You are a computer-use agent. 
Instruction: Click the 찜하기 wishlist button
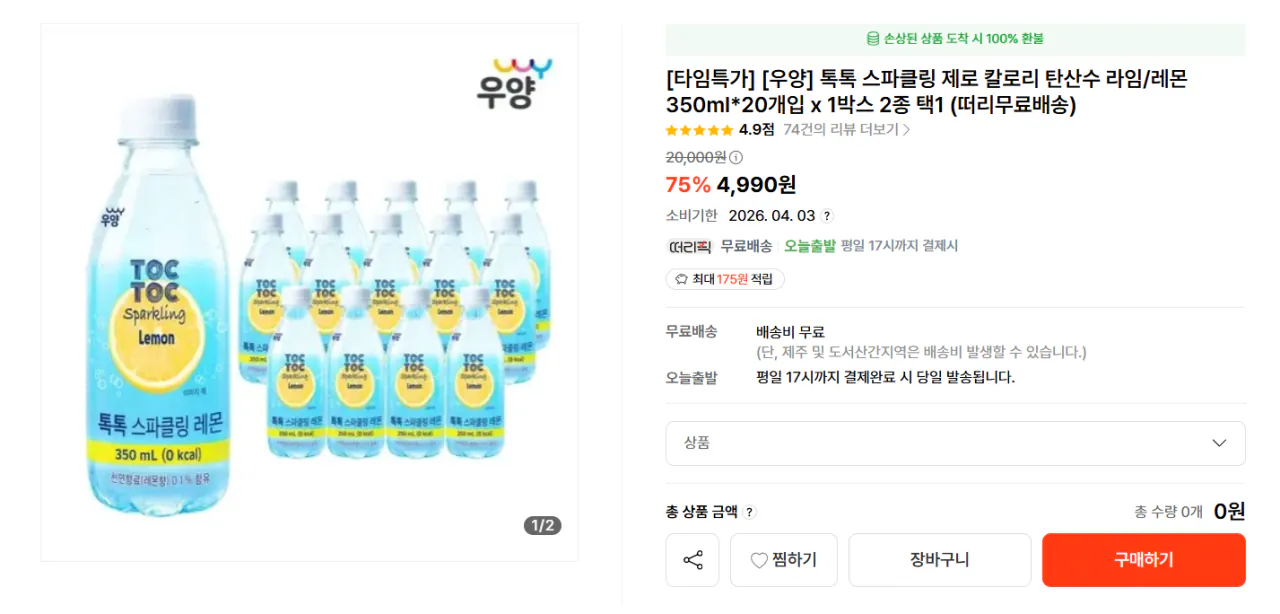[x=784, y=560]
